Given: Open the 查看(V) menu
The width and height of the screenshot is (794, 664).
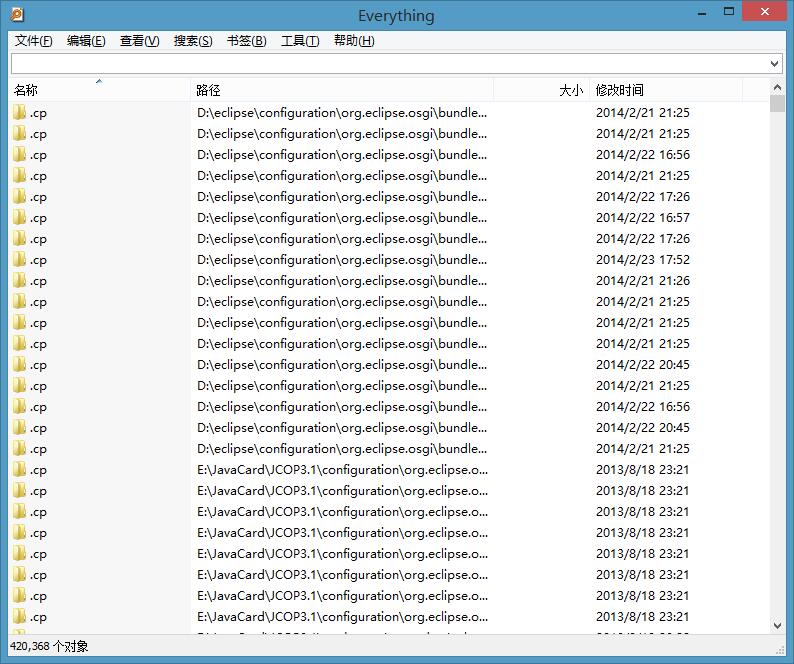Looking at the screenshot, I should 139,41.
